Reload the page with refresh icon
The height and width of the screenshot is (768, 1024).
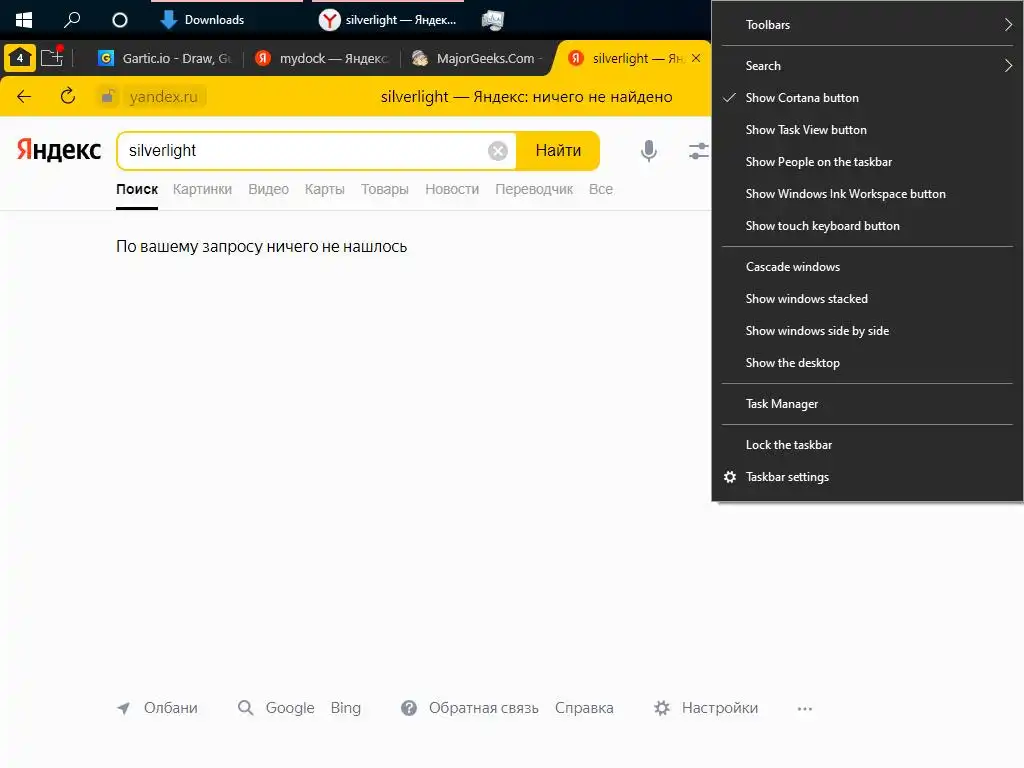[x=67, y=97]
